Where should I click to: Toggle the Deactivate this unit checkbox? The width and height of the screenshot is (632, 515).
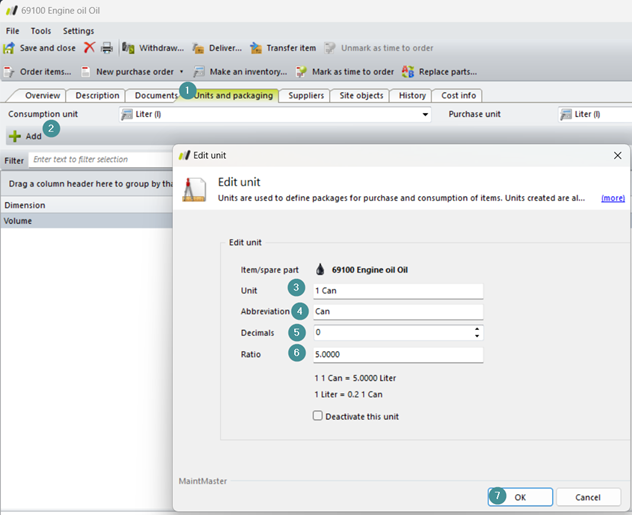(x=318, y=416)
